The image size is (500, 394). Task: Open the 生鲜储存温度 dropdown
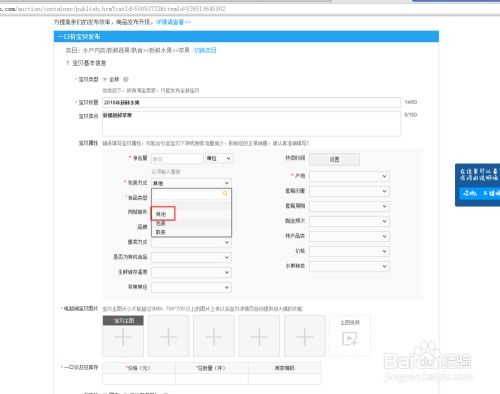tap(191, 272)
